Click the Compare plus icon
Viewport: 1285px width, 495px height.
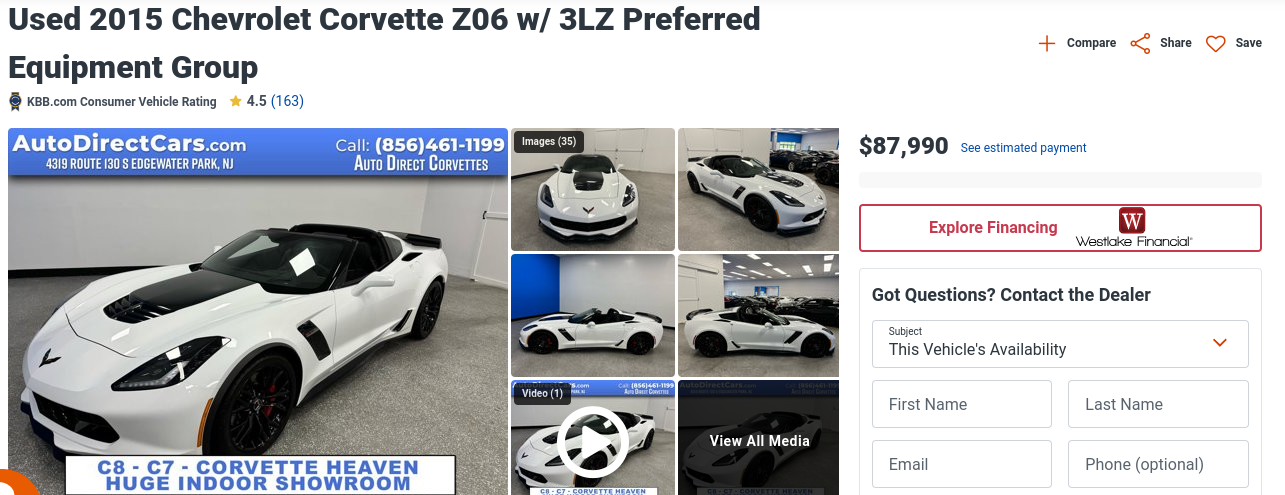coord(1047,43)
